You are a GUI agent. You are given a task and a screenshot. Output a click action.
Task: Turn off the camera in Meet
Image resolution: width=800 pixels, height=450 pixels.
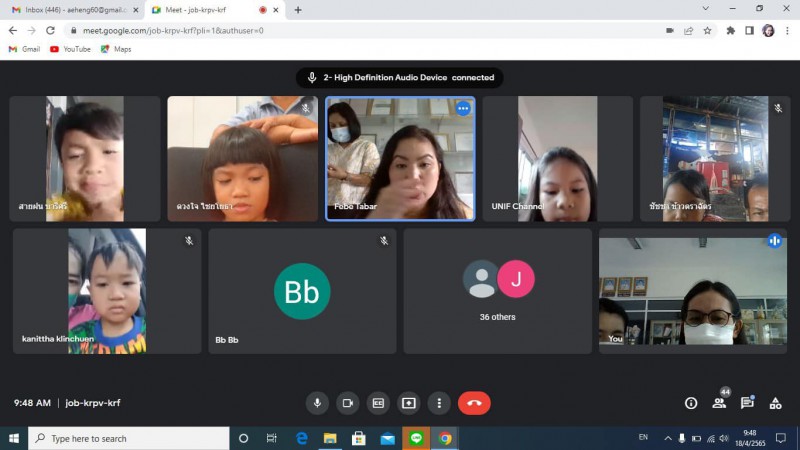pos(347,403)
